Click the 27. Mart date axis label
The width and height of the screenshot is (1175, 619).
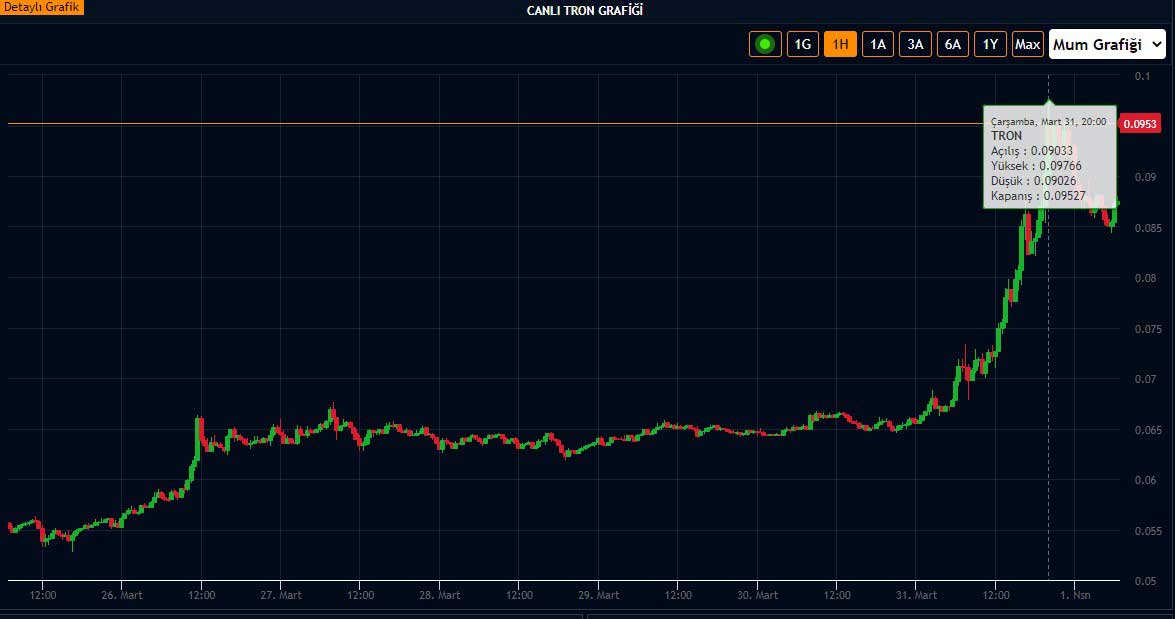click(x=281, y=595)
